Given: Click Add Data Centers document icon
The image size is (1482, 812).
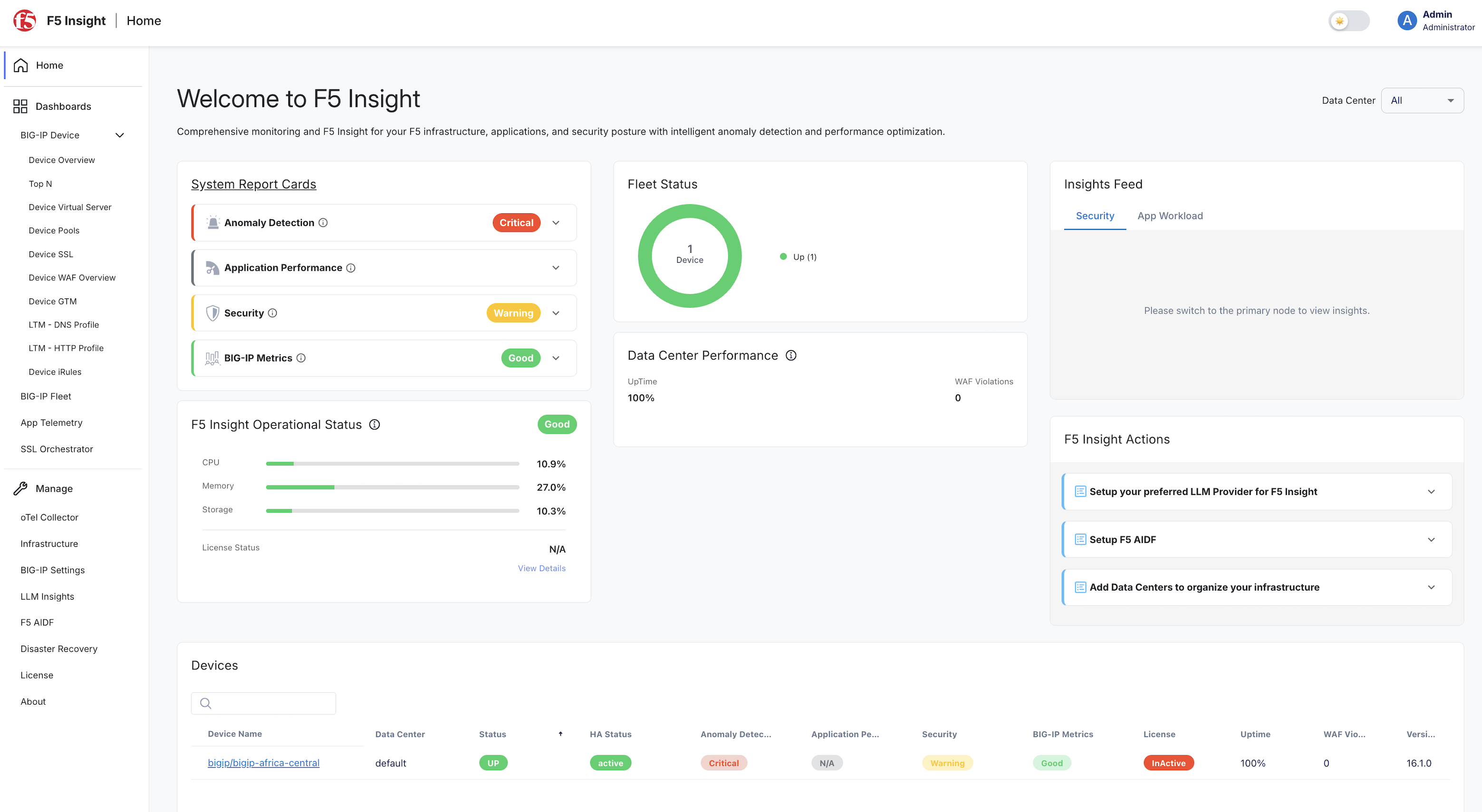Looking at the screenshot, I should pos(1080,587).
